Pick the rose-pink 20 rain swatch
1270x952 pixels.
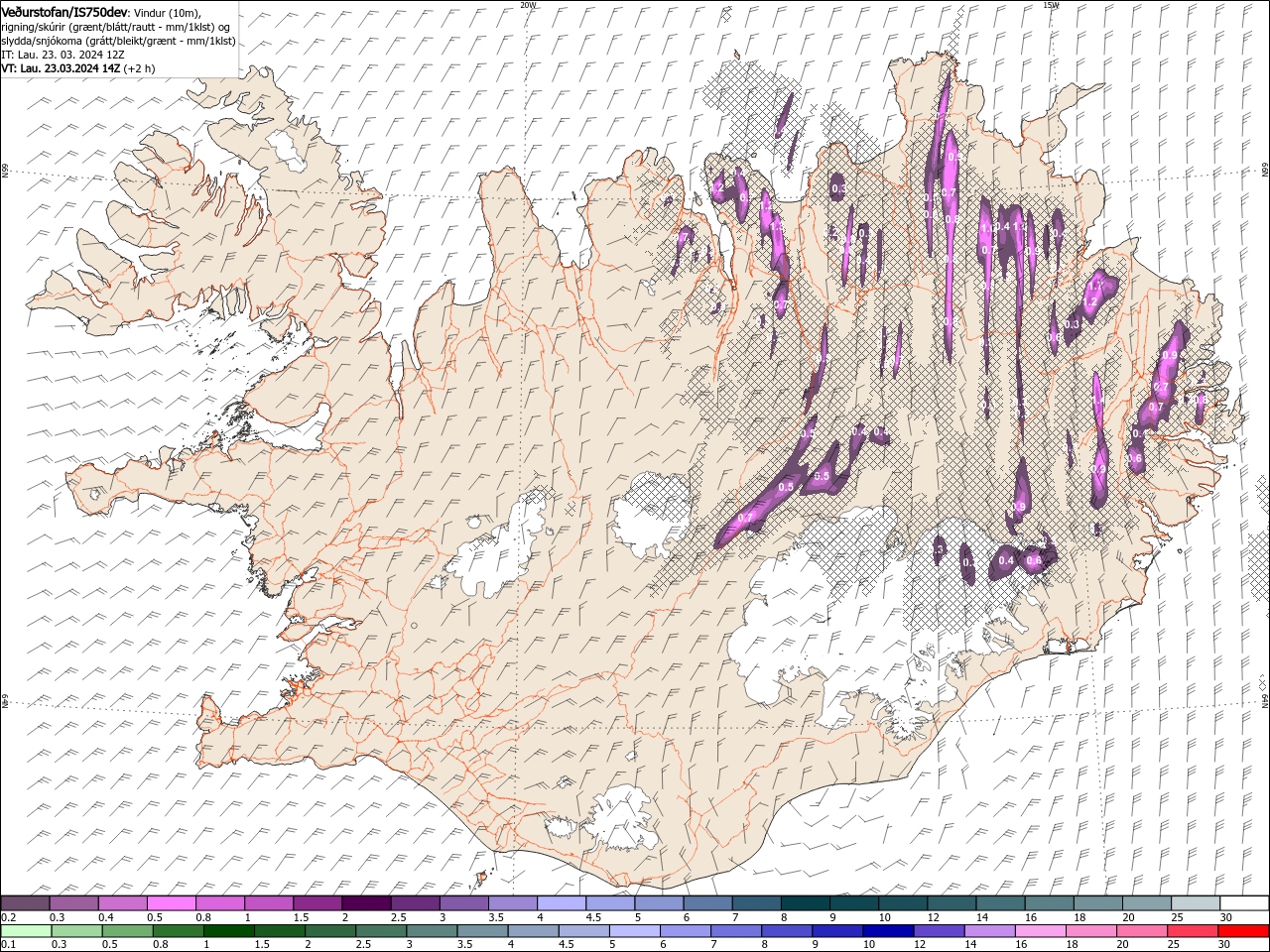pyautogui.click(x=1141, y=931)
